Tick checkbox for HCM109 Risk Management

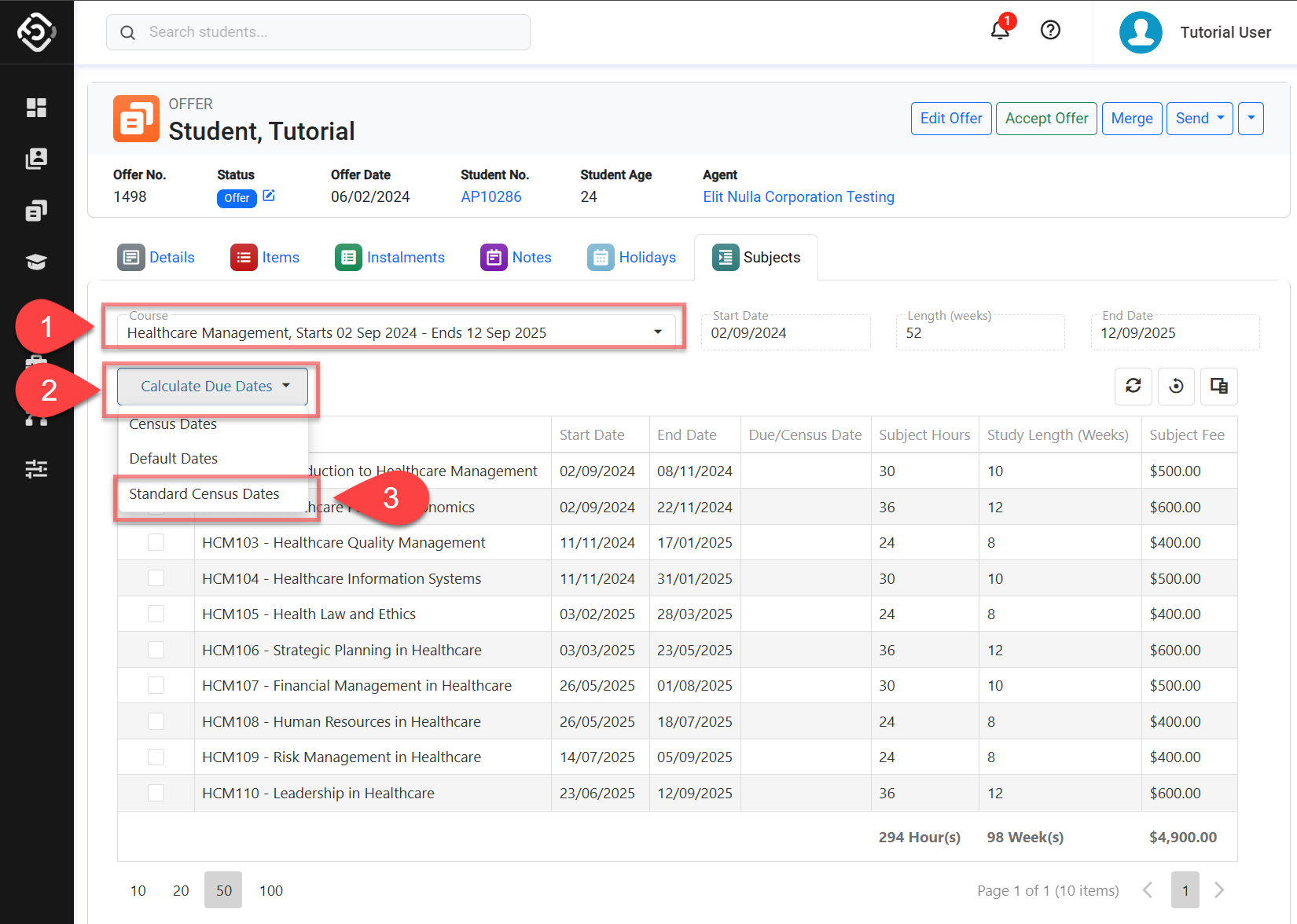tap(156, 757)
